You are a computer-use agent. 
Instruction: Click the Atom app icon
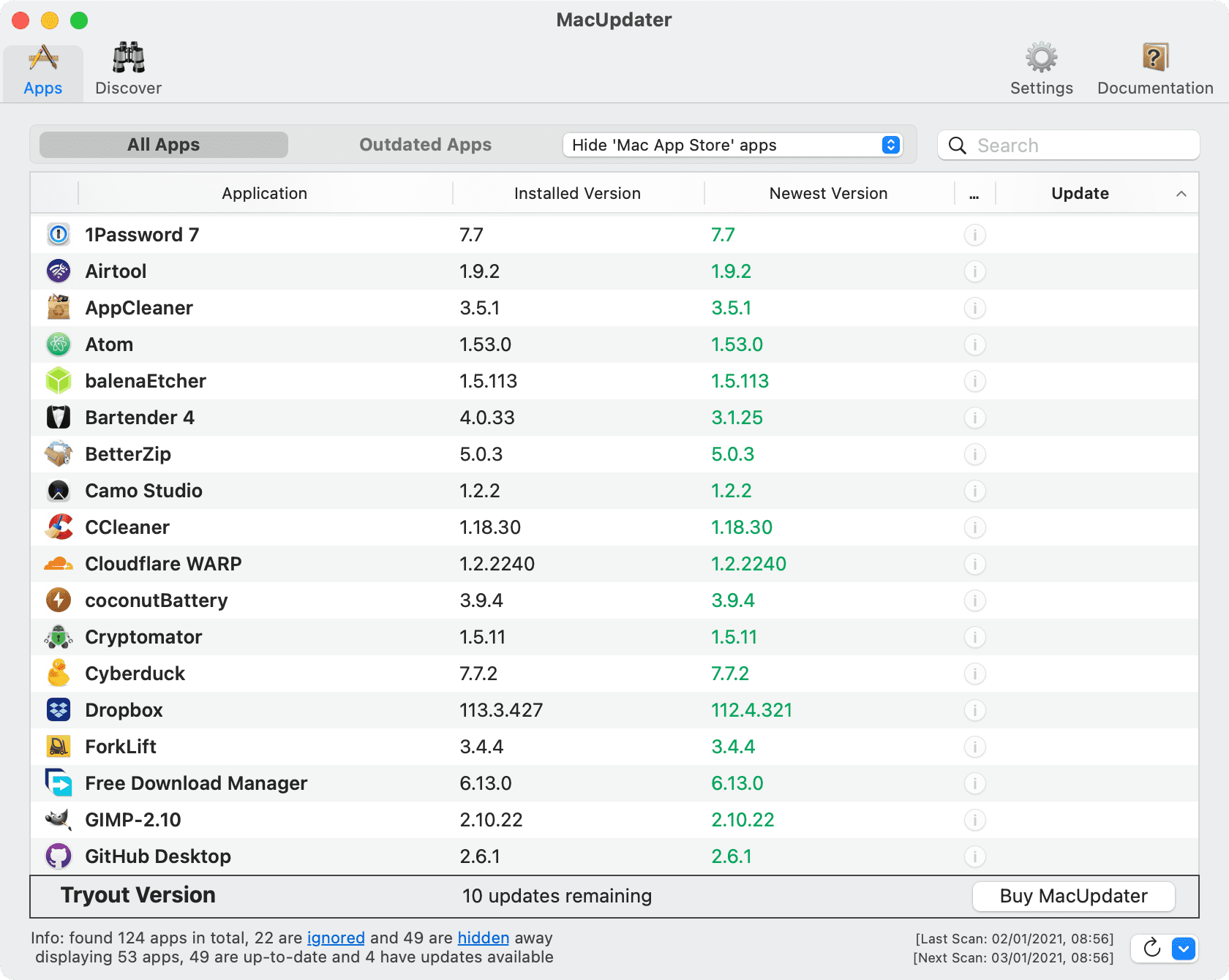tap(59, 344)
